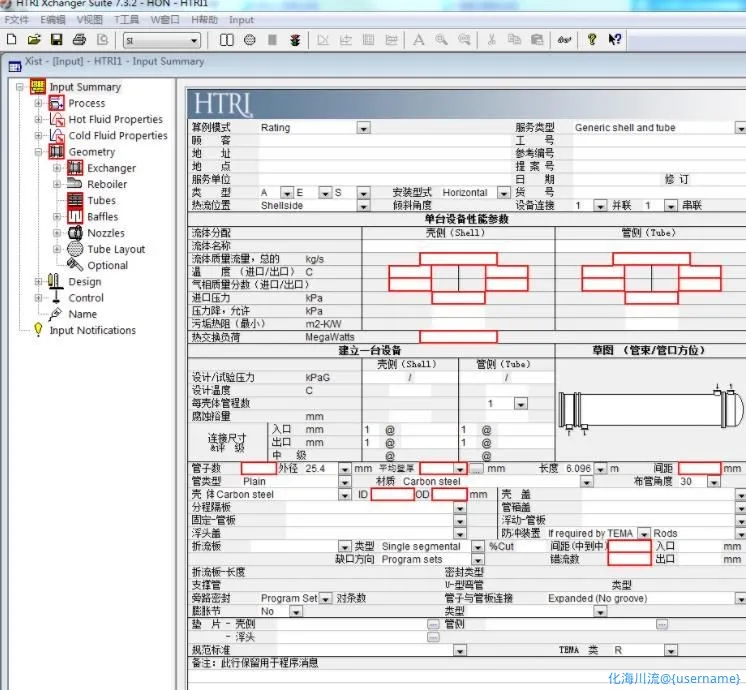Screen dimensions: 746x690
Task: Click the New file toolbar icon
Action: point(12,39)
